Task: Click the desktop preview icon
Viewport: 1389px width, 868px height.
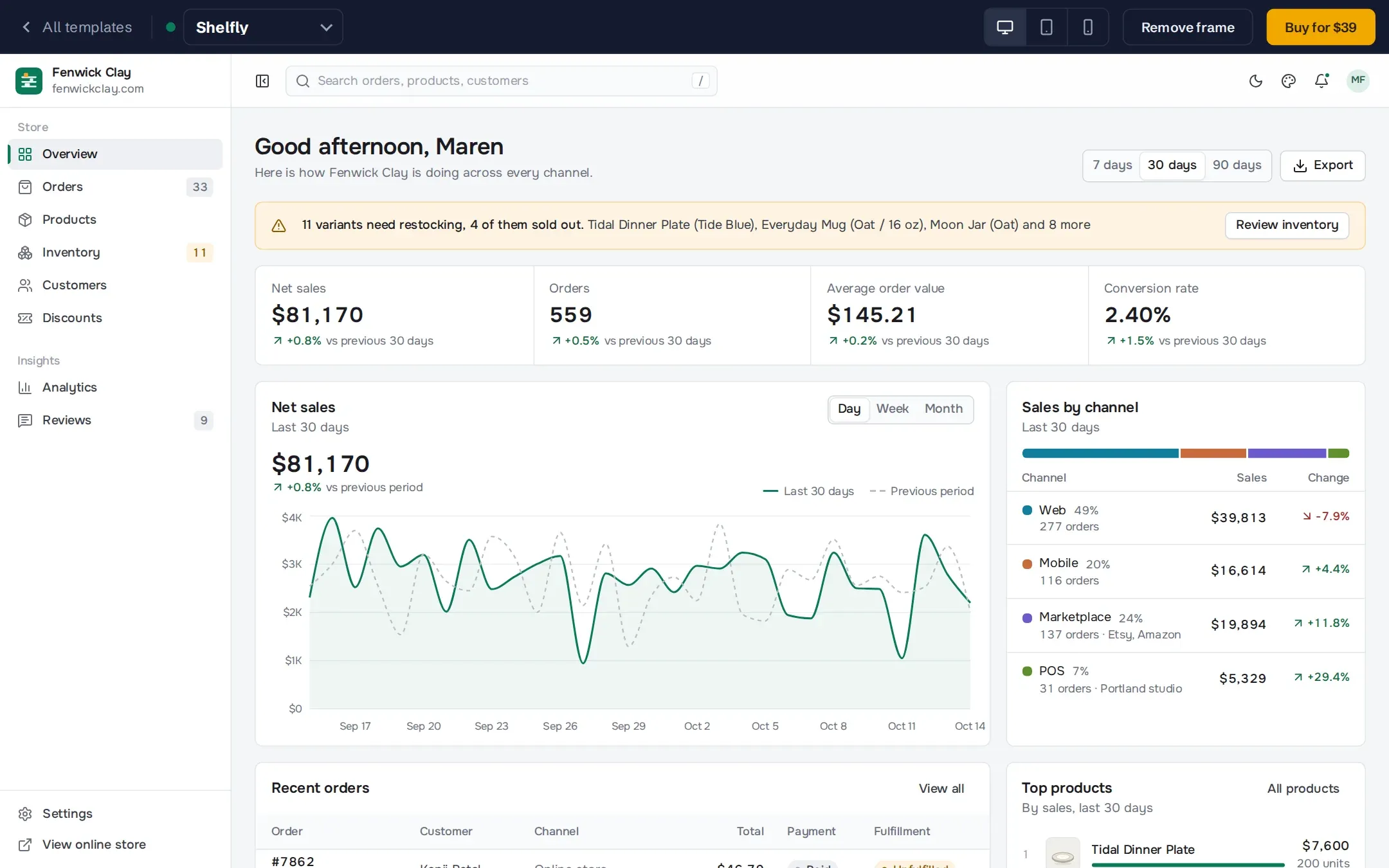Action: 1005,27
